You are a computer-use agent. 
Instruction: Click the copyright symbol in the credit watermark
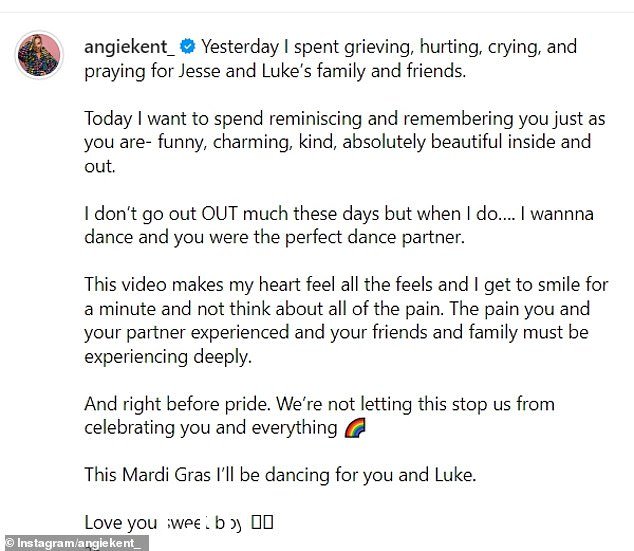pyautogui.click(x=9, y=543)
